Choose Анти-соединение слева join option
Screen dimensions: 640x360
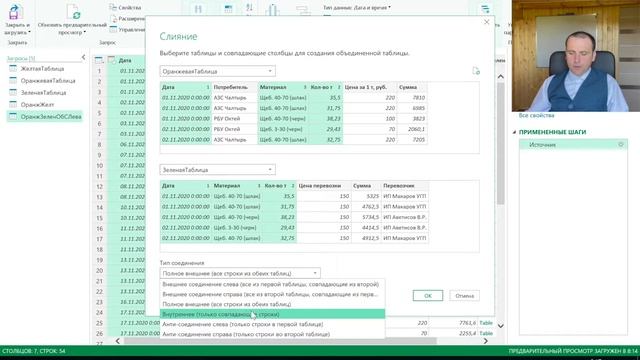coord(272,324)
